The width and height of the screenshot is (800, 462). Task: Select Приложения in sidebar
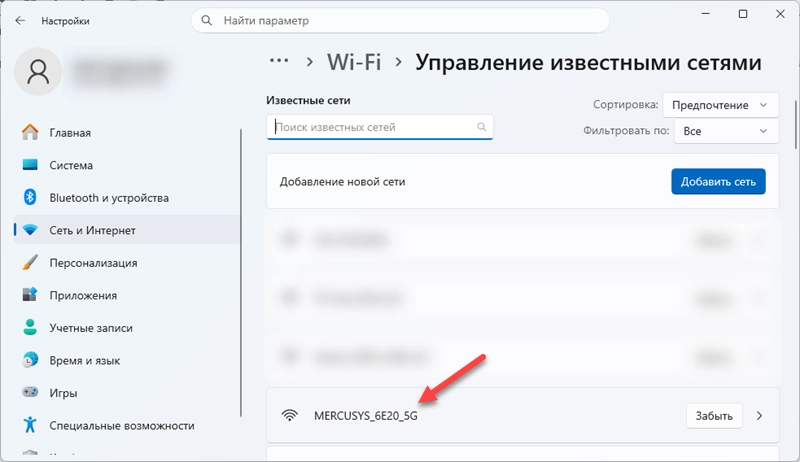127,295
